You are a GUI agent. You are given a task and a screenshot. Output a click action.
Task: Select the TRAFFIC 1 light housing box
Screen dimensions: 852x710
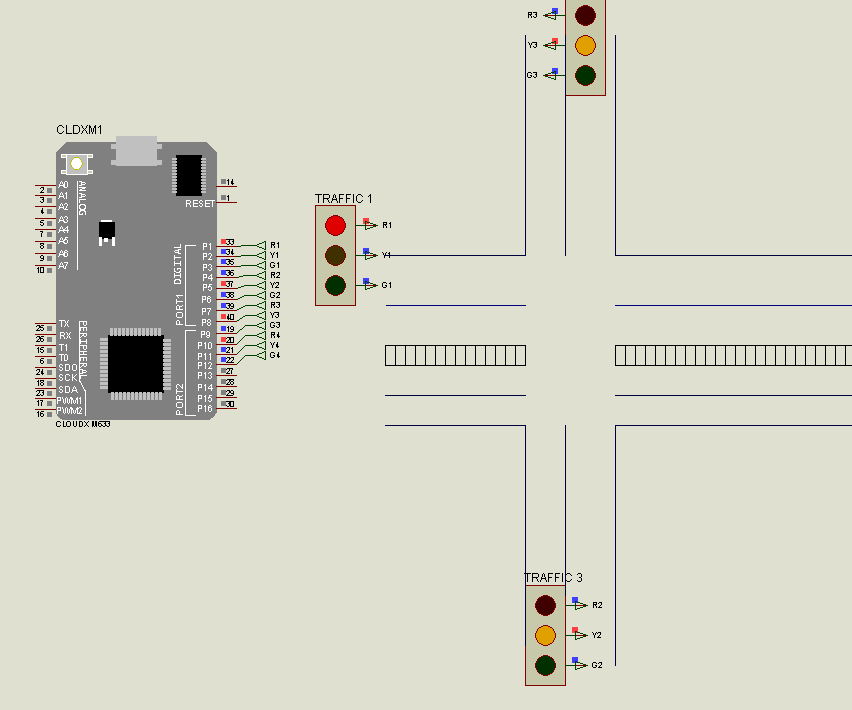[335, 255]
